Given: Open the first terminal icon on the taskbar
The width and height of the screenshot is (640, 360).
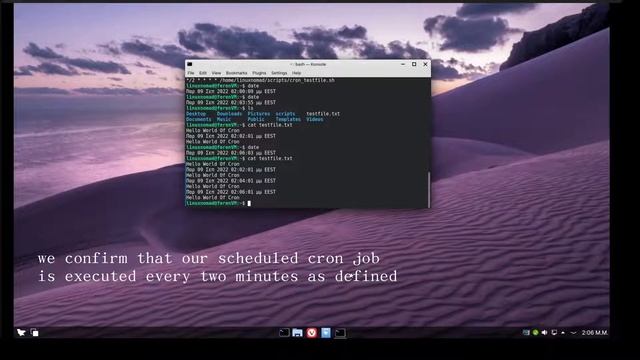Looking at the screenshot, I should [x=284, y=333].
